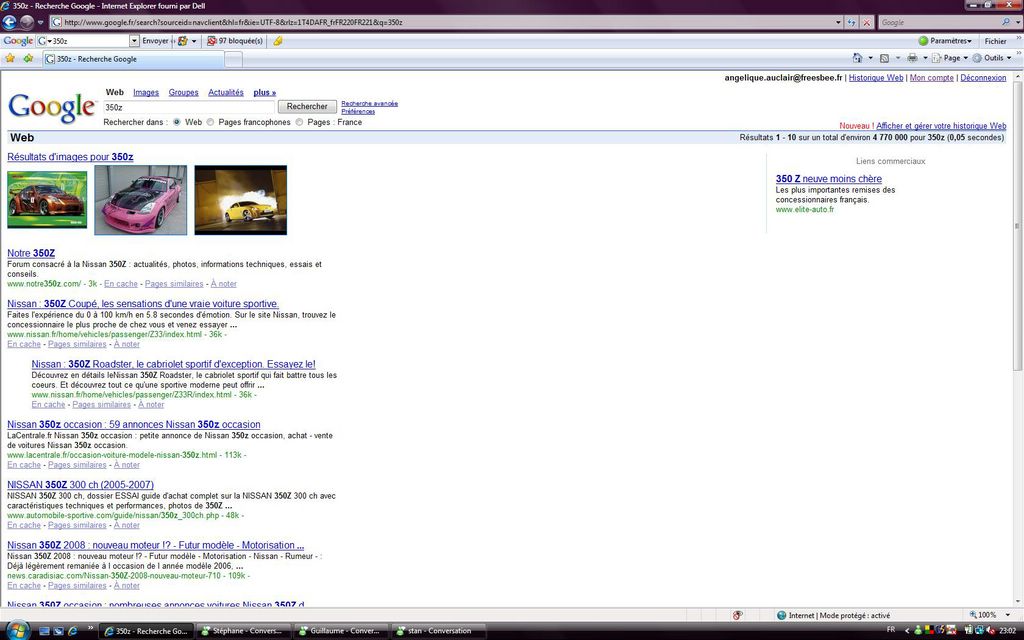Click the browser Back arrow button

pyautogui.click(x=10, y=22)
